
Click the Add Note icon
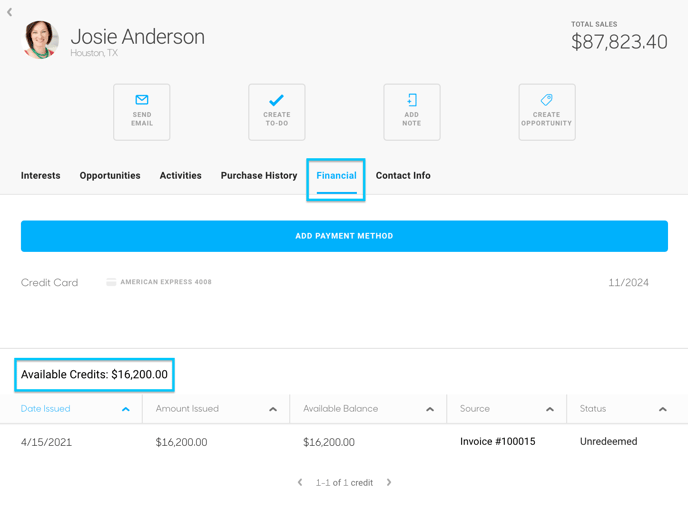point(412,100)
